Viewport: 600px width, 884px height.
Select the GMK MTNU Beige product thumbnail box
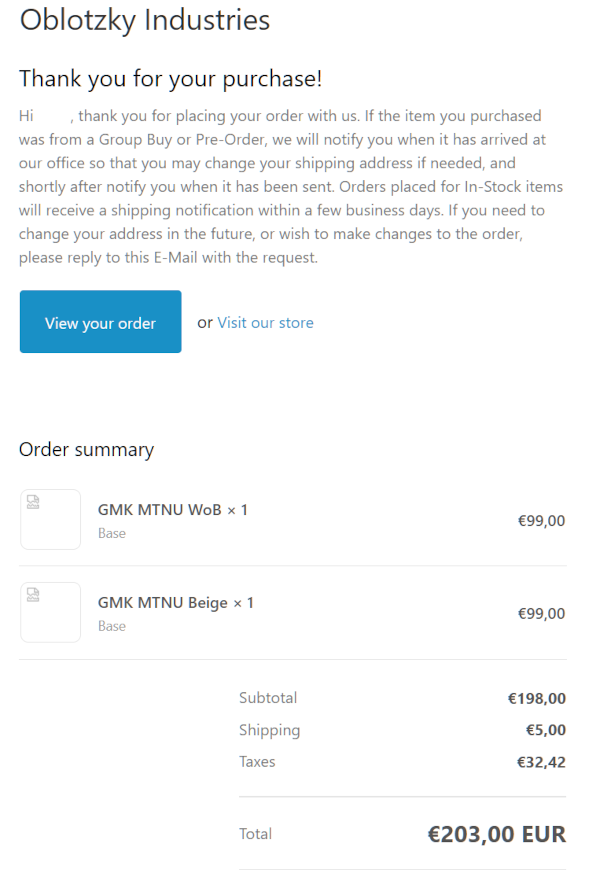50,612
